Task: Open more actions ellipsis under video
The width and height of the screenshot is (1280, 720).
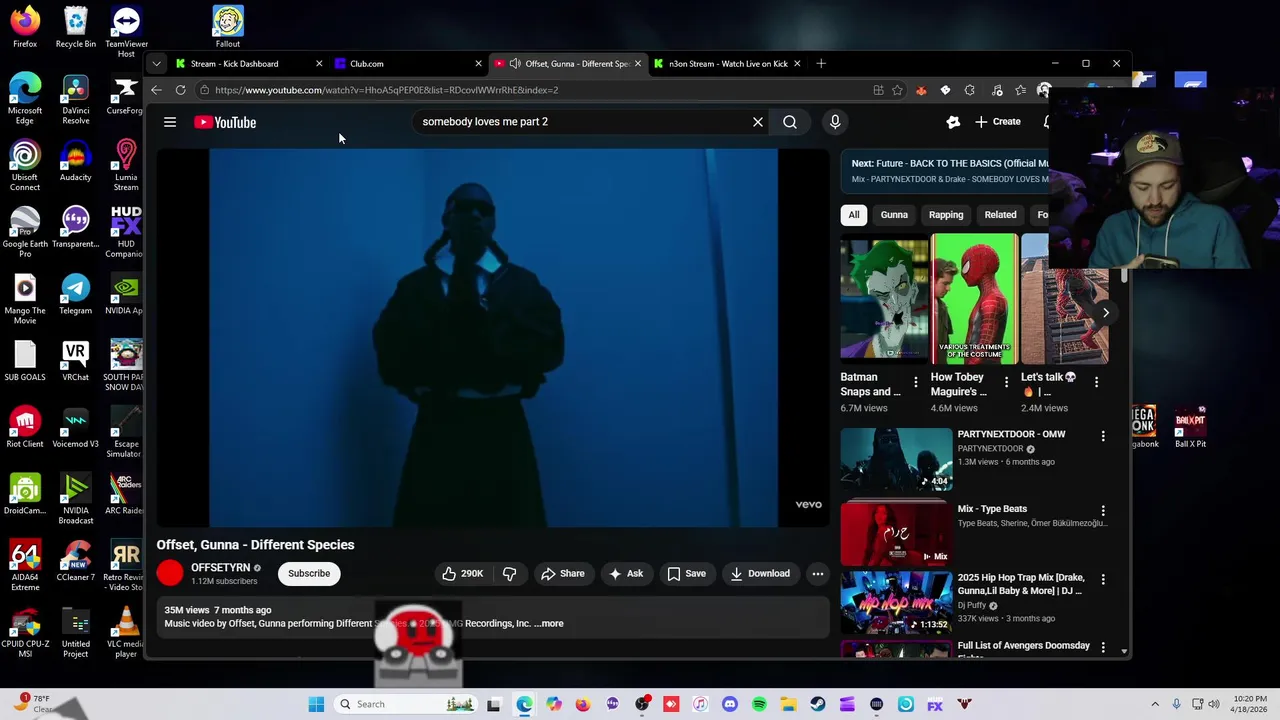Action: click(x=817, y=573)
